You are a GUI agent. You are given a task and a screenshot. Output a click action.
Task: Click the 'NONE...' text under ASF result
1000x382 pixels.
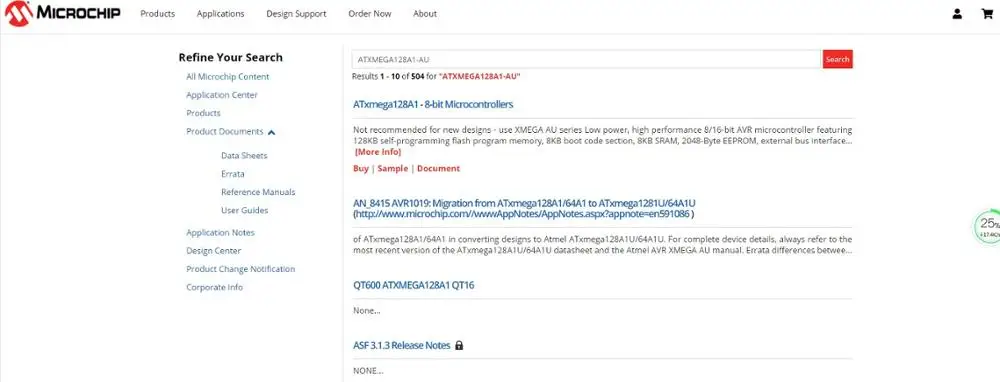[x=369, y=371]
